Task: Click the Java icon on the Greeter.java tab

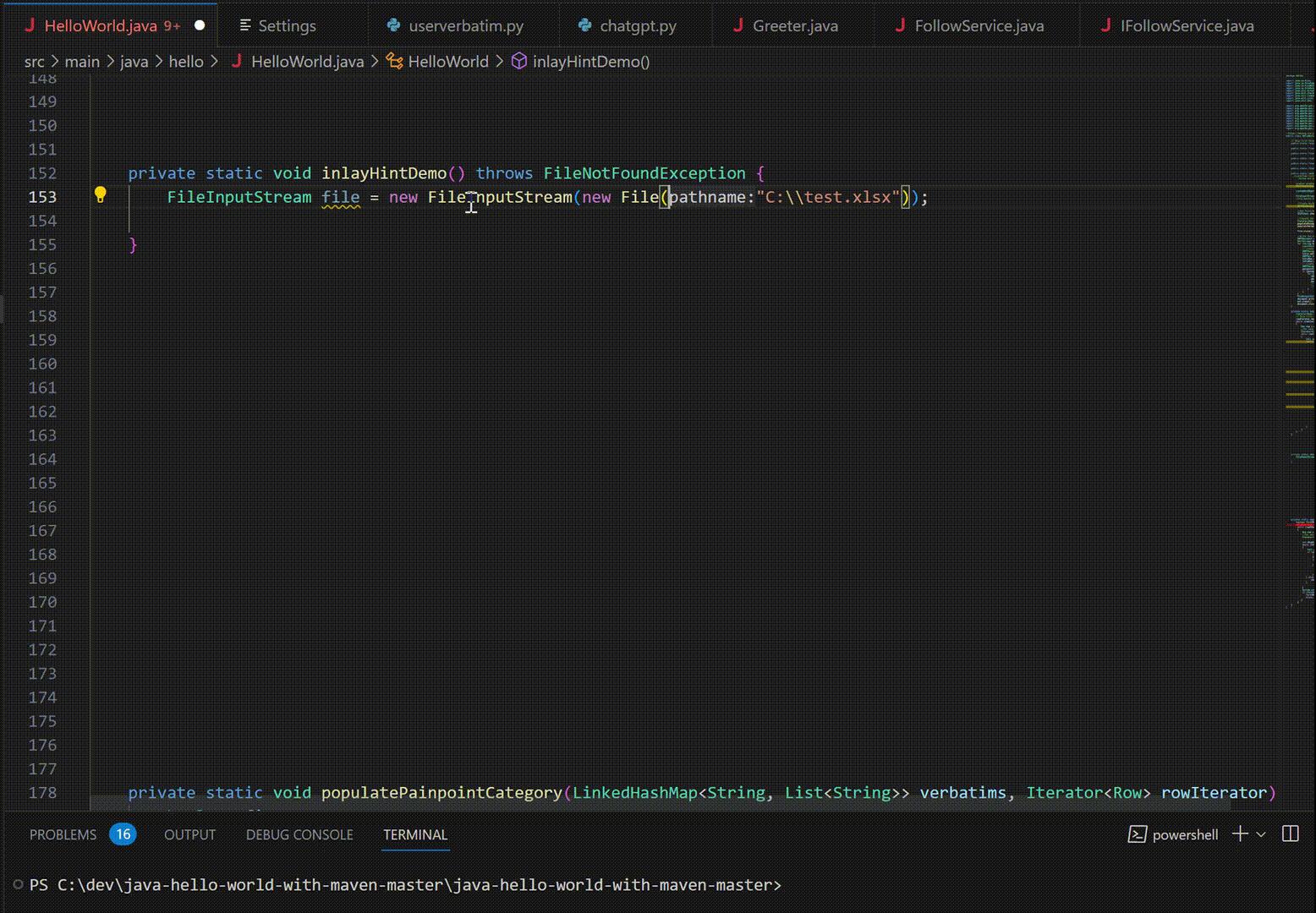Action: (738, 25)
